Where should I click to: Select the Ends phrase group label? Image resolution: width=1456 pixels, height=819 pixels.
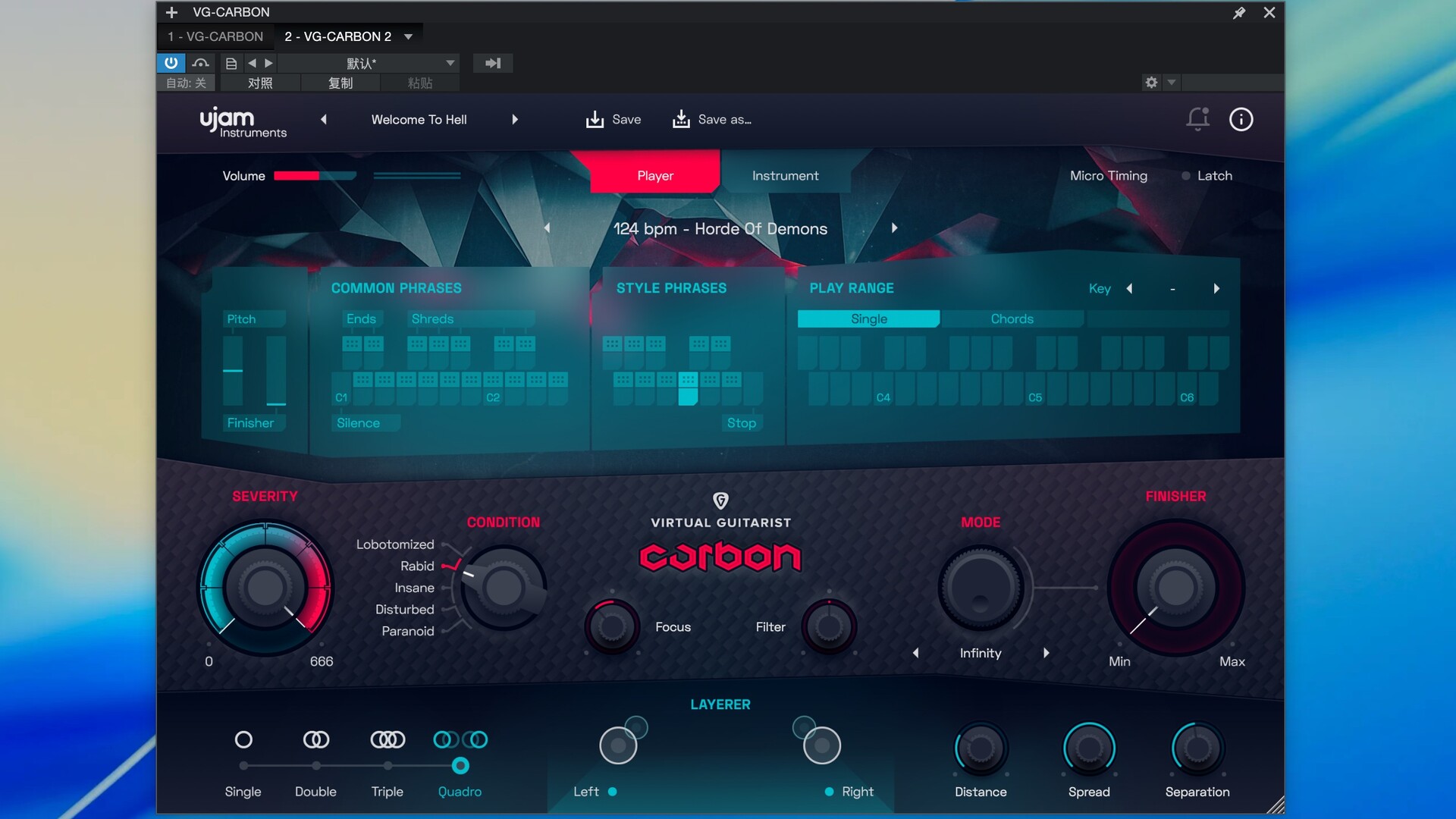click(x=361, y=318)
